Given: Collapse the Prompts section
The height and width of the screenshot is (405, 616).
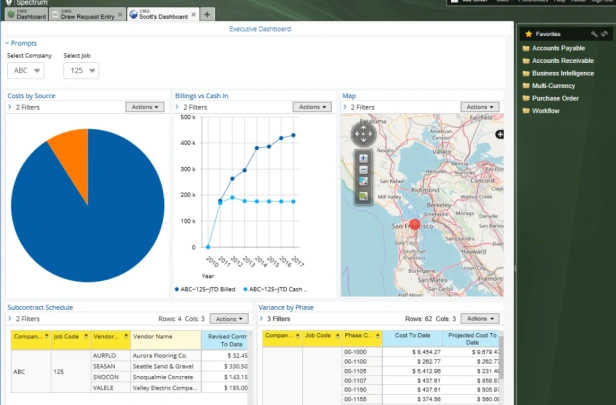Looking at the screenshot, I should tap(21, 43).
